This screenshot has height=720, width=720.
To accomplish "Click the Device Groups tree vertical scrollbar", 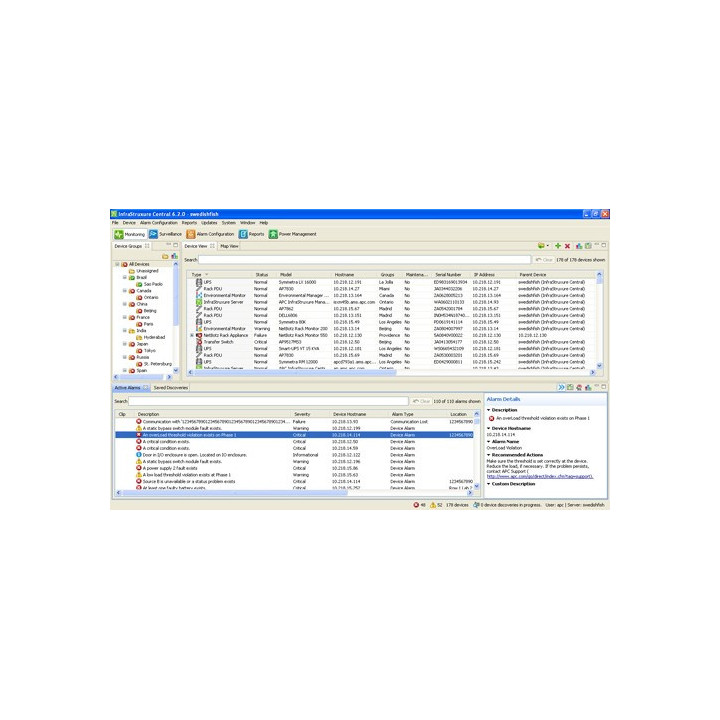I will coord(175,317).
